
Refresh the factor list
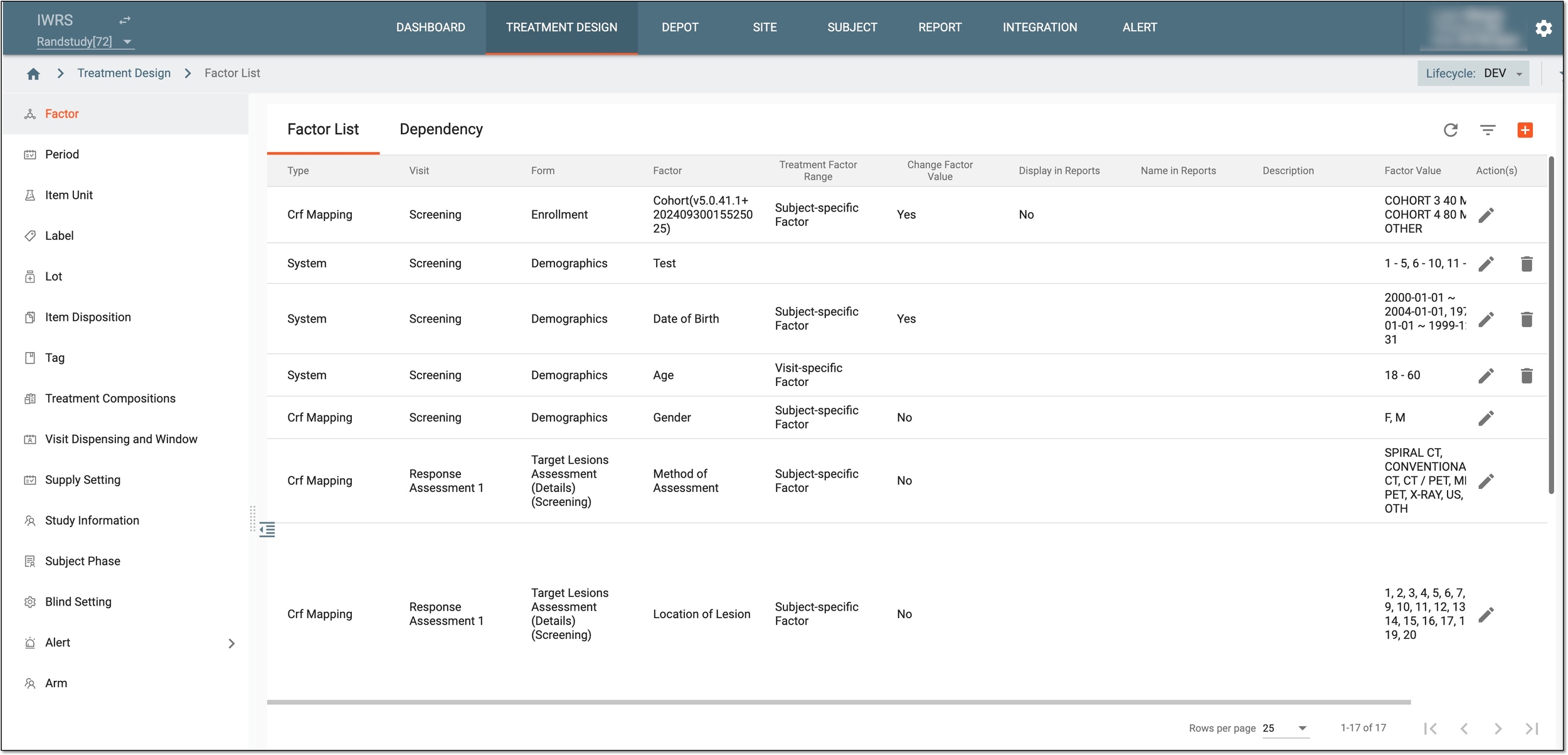tap(1450, 130)
